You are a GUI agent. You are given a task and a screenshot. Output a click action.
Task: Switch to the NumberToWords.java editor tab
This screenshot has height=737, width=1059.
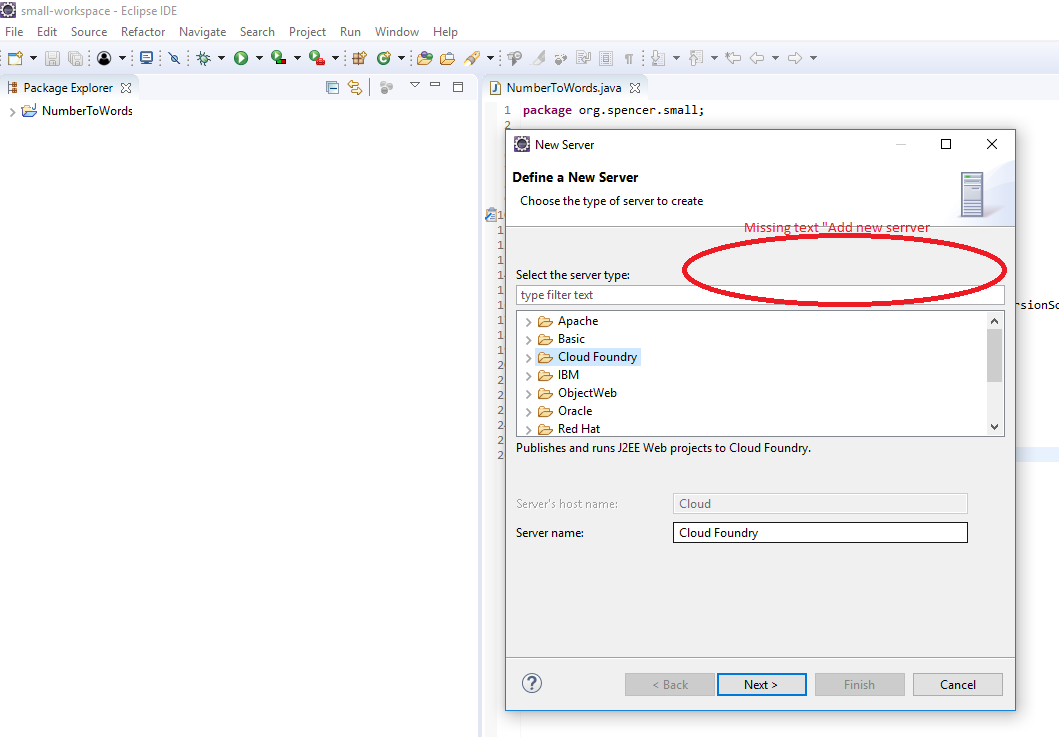[x=563, y=88]
